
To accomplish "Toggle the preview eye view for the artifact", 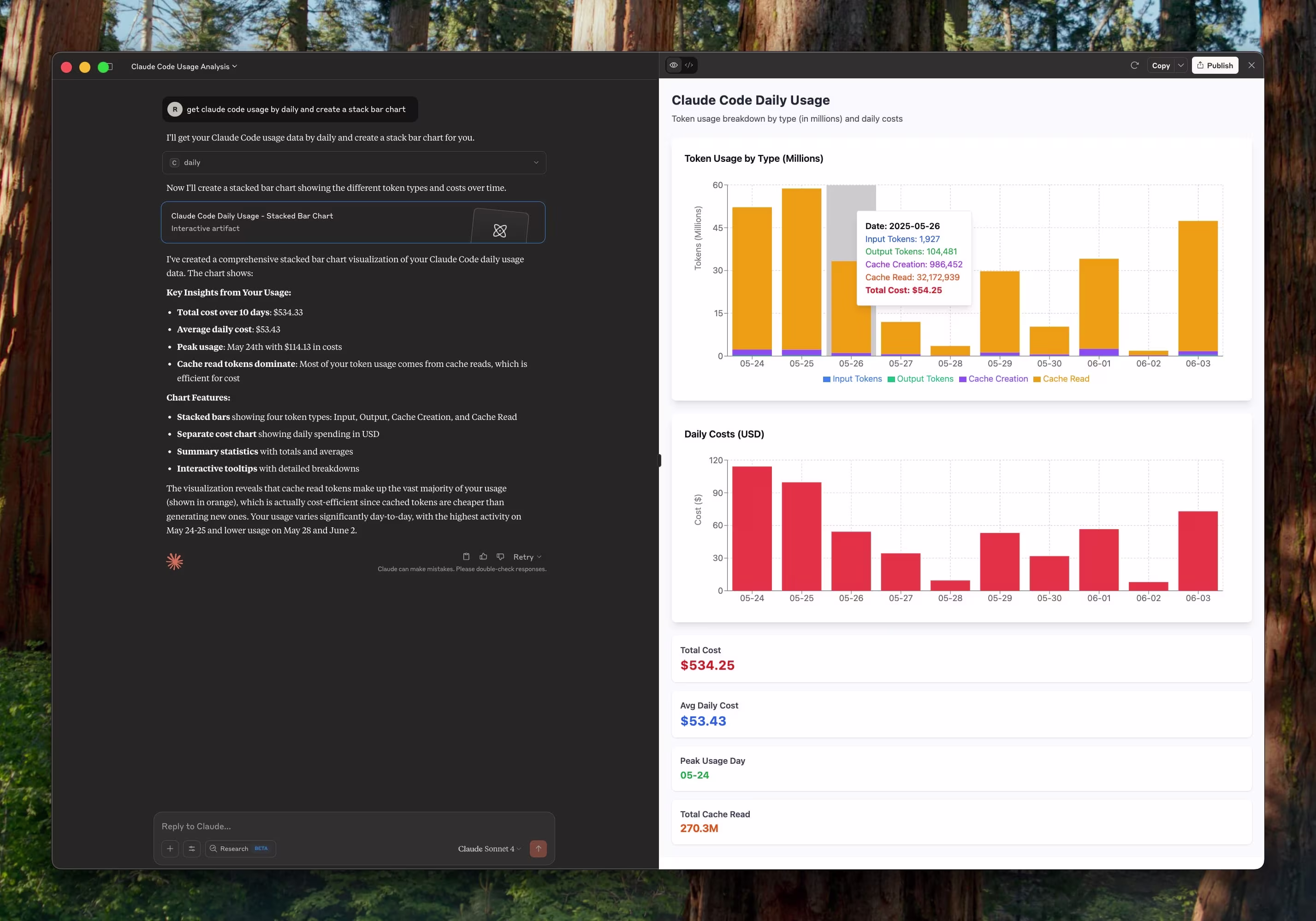I will (x=673, y=65).
